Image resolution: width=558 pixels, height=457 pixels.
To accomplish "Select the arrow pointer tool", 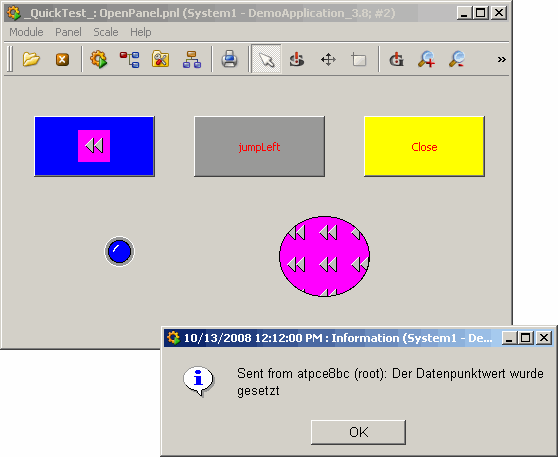I will (266, 59).
